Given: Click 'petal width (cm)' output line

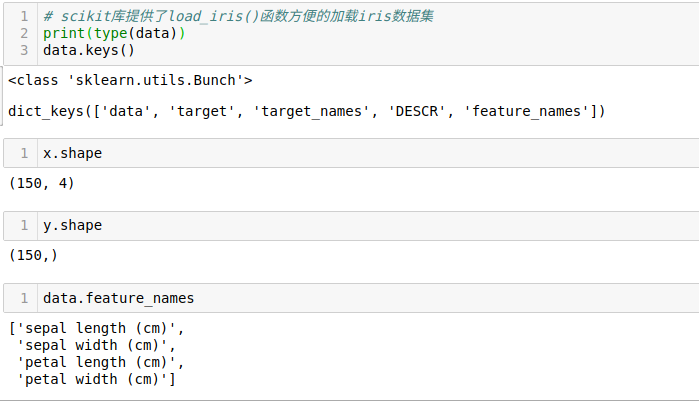Looking at the screenshot, I should (96, 379).
